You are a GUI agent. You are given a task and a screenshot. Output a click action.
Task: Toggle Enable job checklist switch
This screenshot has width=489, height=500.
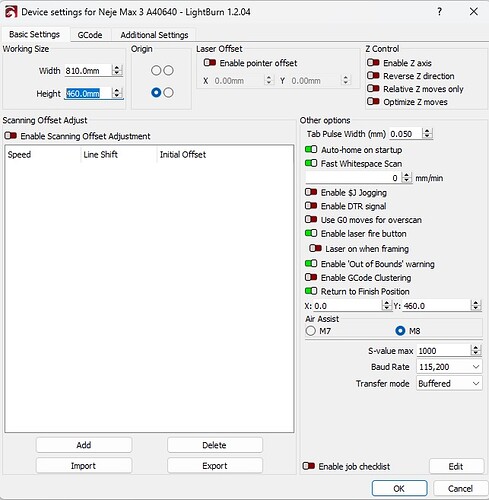coord(309,466)
